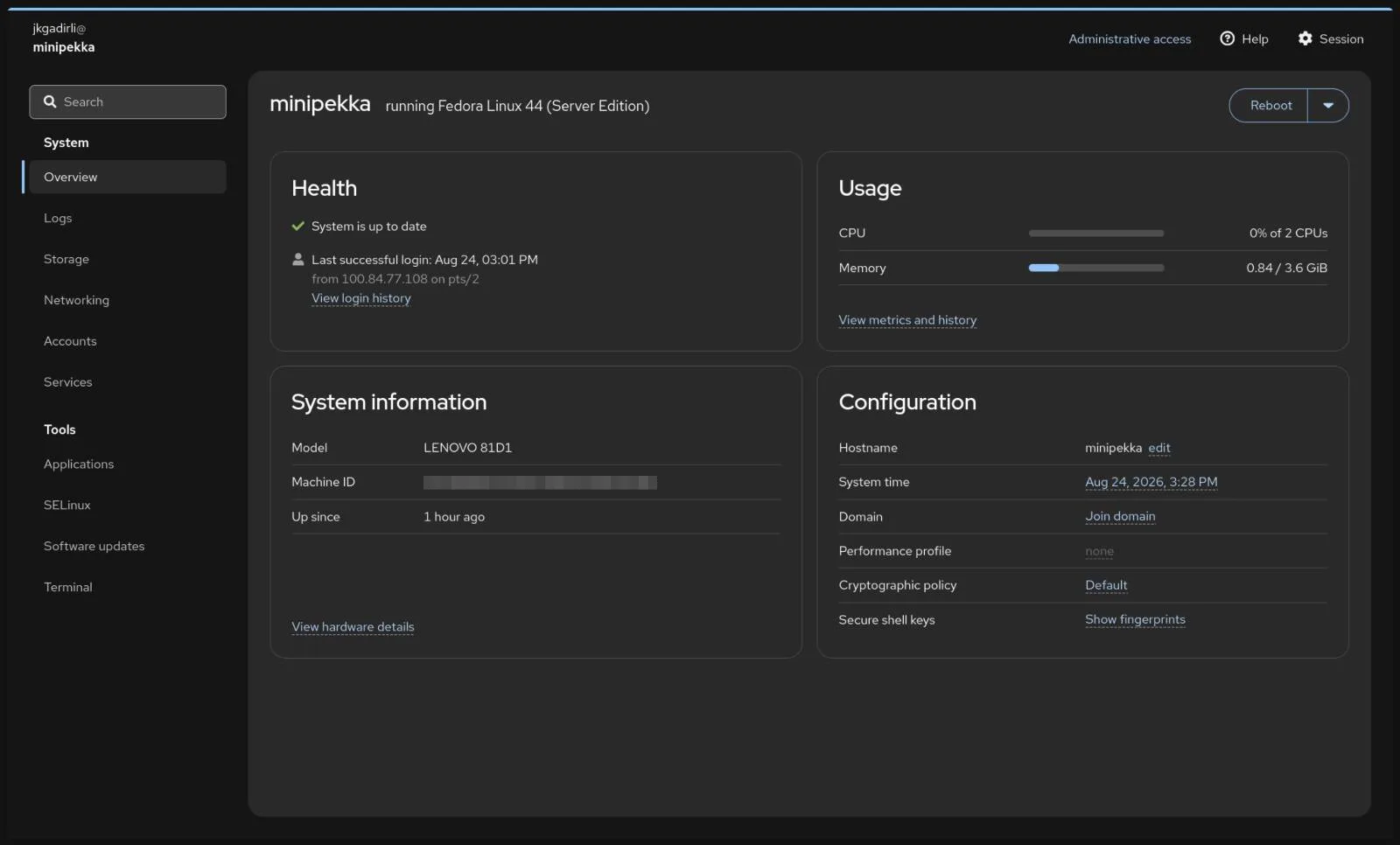The image size is (1400, 845).
Task: Open the Help menu
Action: pyautogui.click(x=1244, y=38)
